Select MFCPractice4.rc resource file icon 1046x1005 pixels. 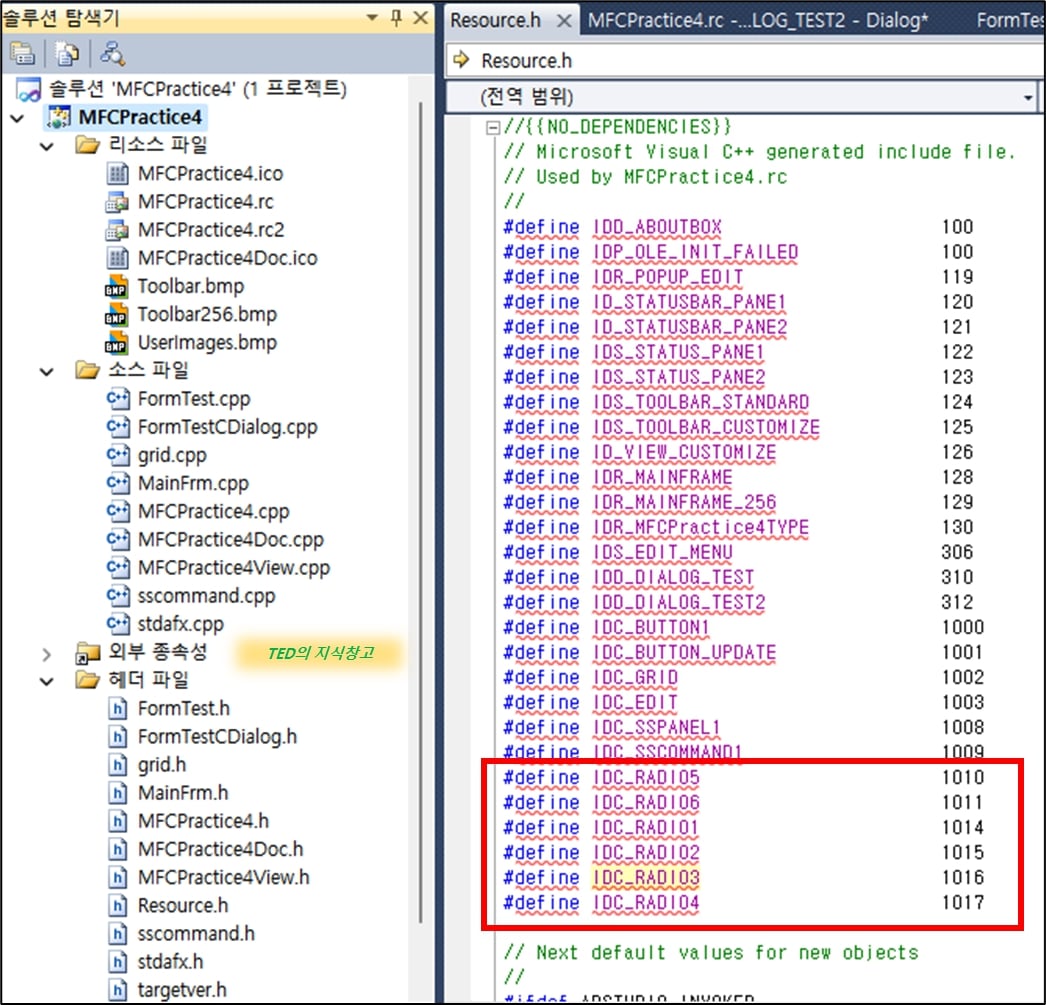(x=117, y=202)
